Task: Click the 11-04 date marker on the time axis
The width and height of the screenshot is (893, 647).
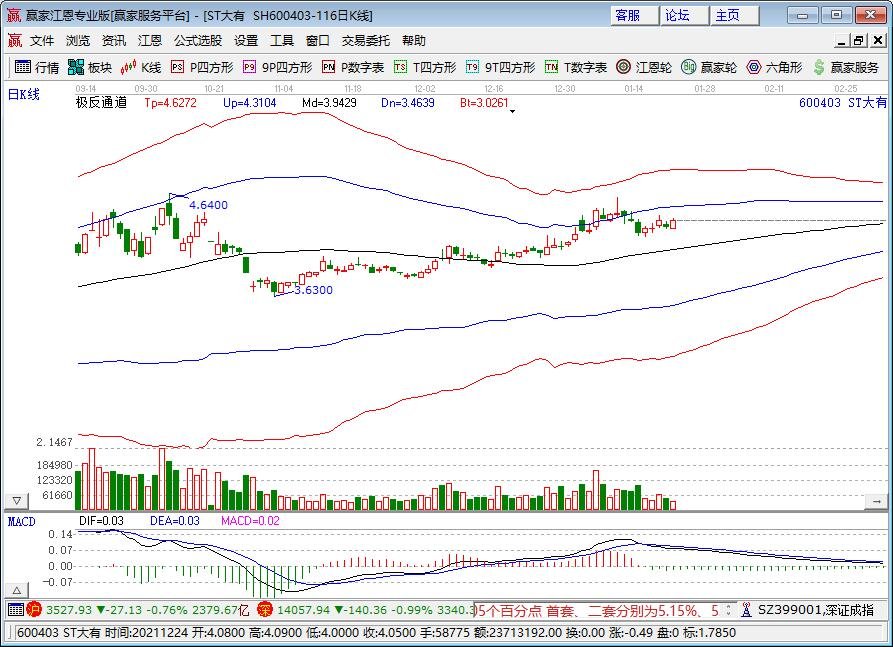Action: [284, 89]
